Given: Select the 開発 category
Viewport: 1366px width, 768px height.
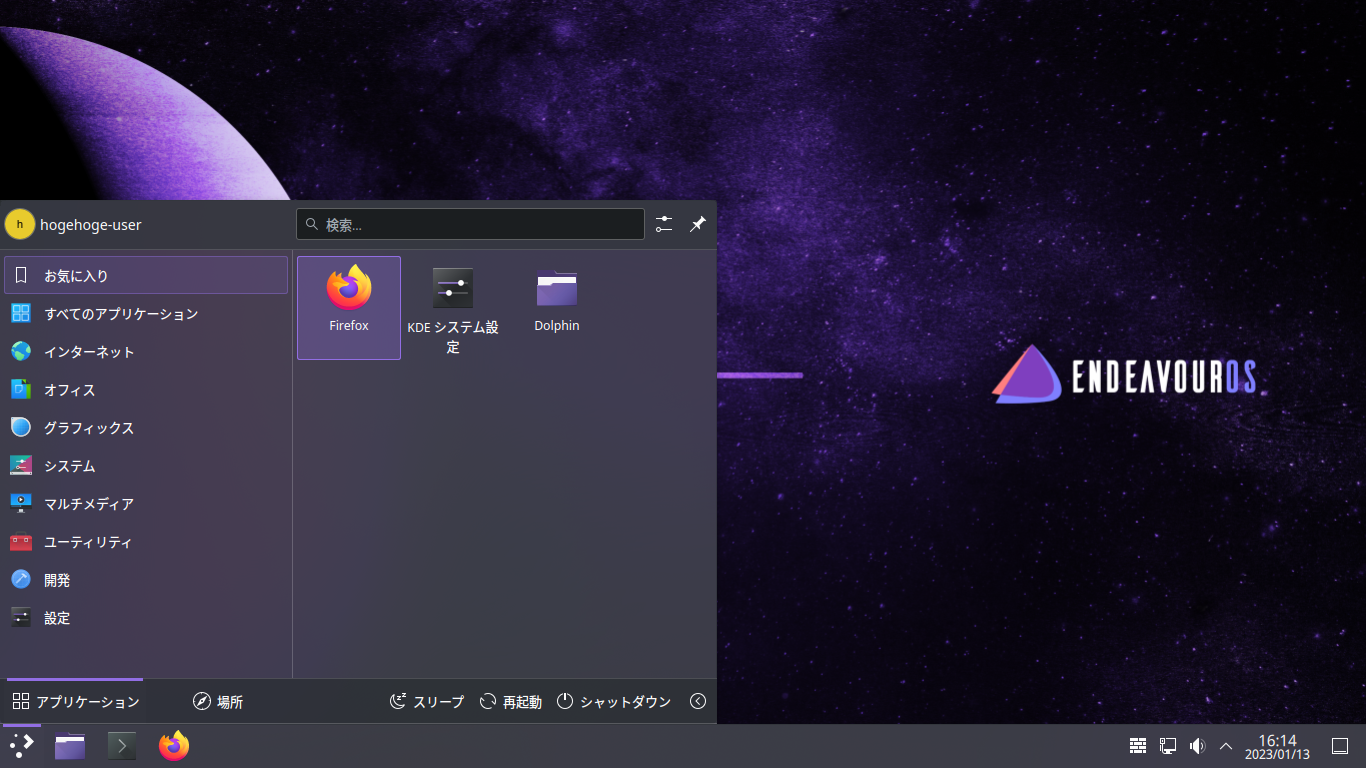Looking at the screenshot, I should point(146,579).
